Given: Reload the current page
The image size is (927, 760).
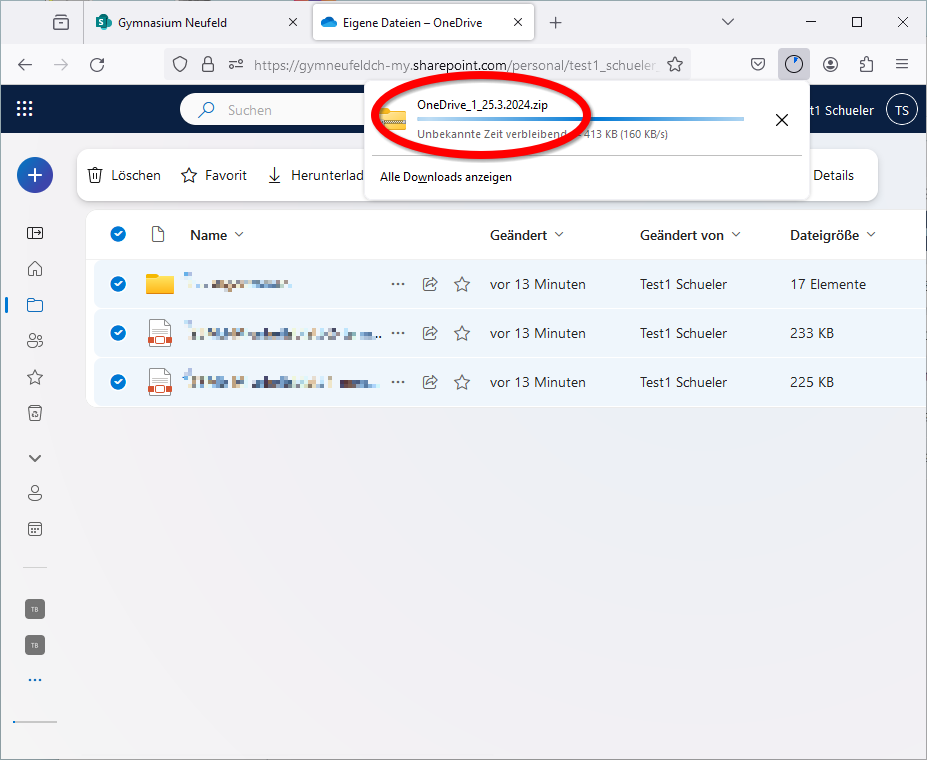Looking at the screenshot, I should coord(97,64).
